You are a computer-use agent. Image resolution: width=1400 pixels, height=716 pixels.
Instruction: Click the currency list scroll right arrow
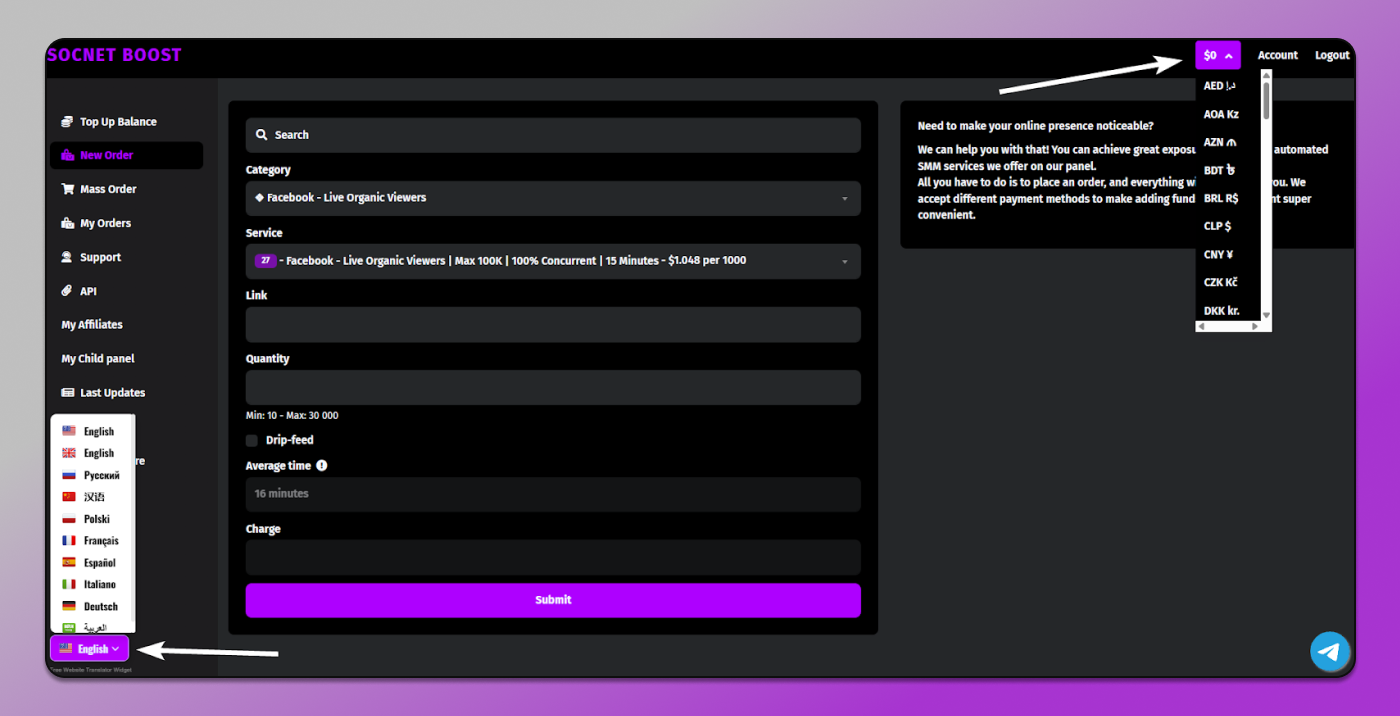coord(1256,327)
